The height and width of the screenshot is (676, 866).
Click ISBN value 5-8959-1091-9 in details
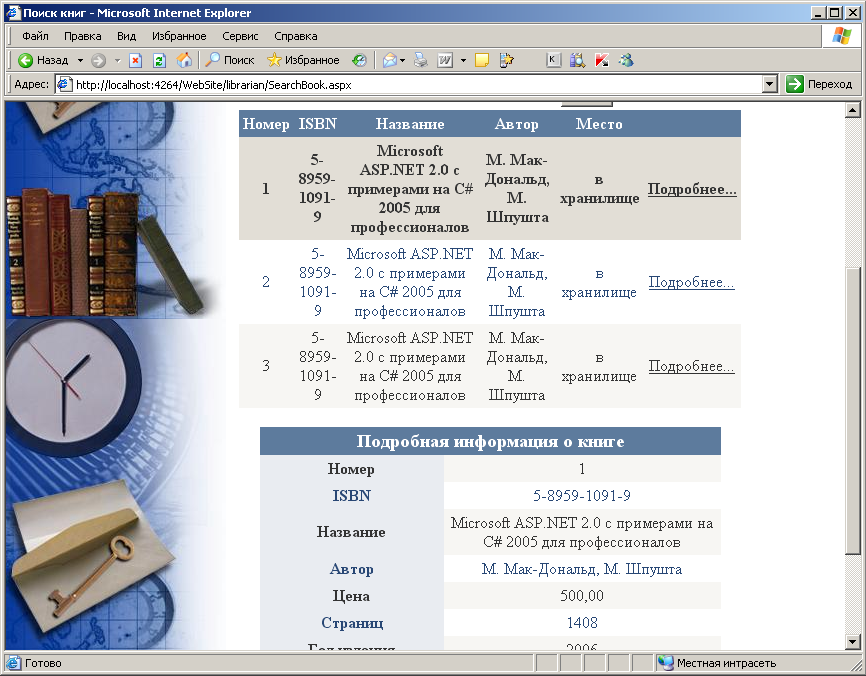582,495
